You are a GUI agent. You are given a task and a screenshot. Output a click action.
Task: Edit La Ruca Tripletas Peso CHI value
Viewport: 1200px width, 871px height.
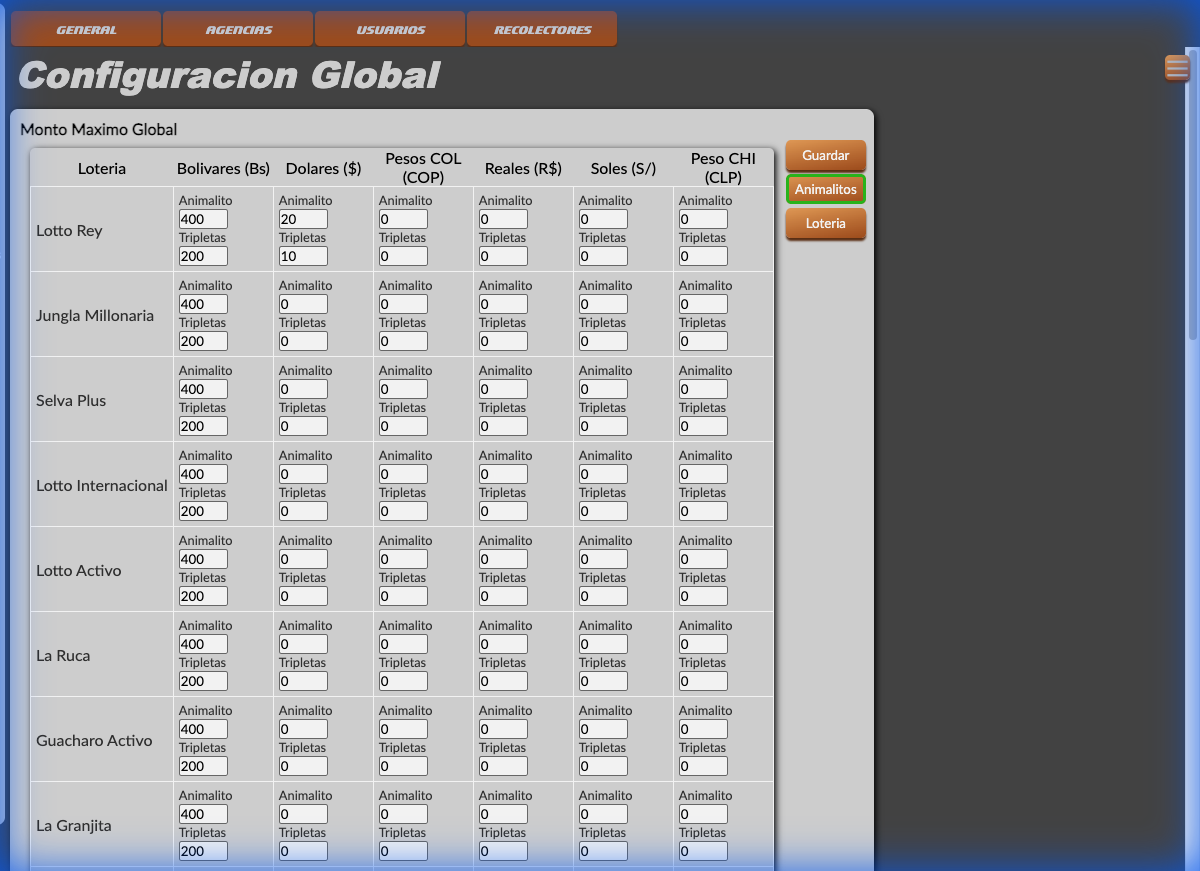point(703,680)
